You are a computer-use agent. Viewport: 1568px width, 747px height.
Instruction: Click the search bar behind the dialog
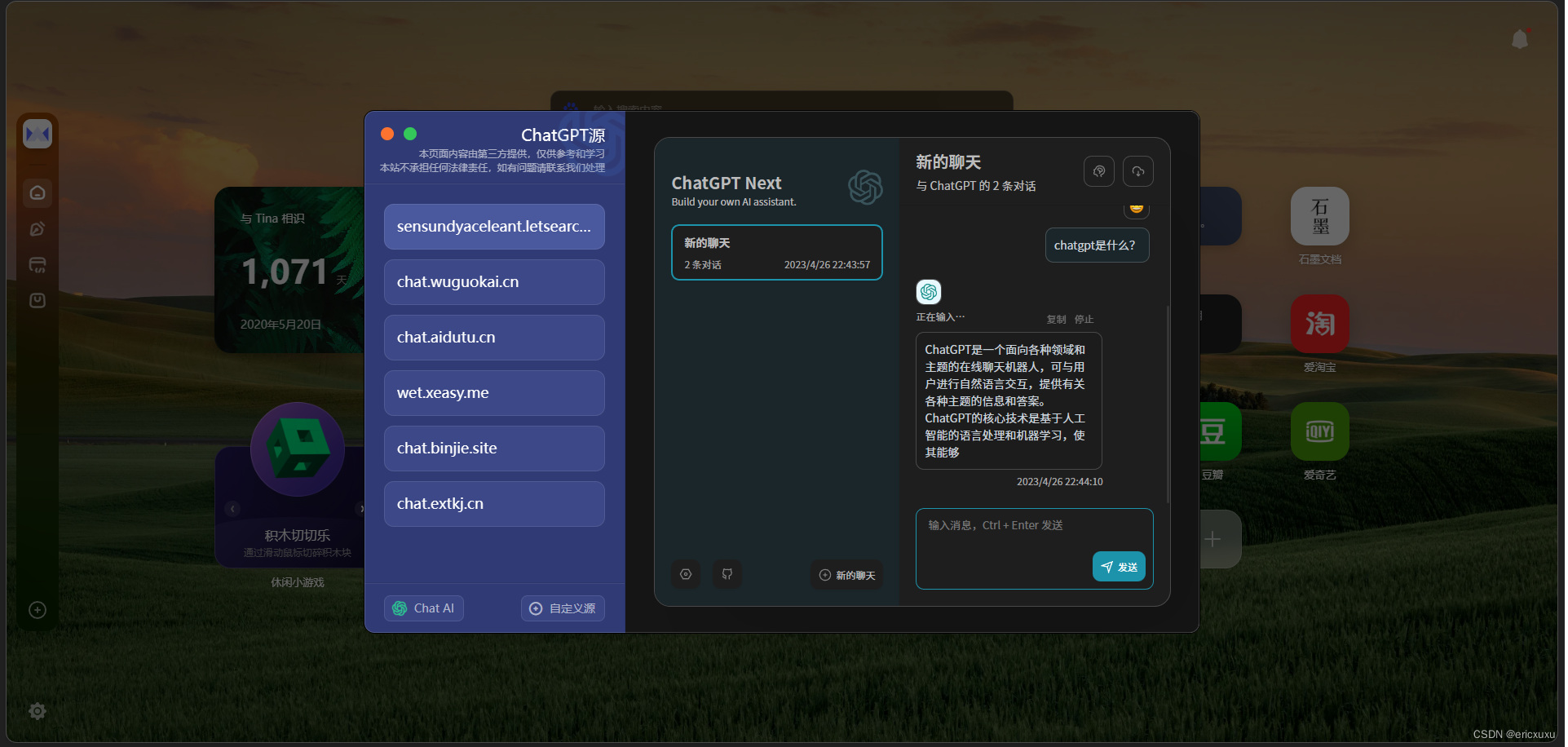pyautogui.click(x=781, y=100)
